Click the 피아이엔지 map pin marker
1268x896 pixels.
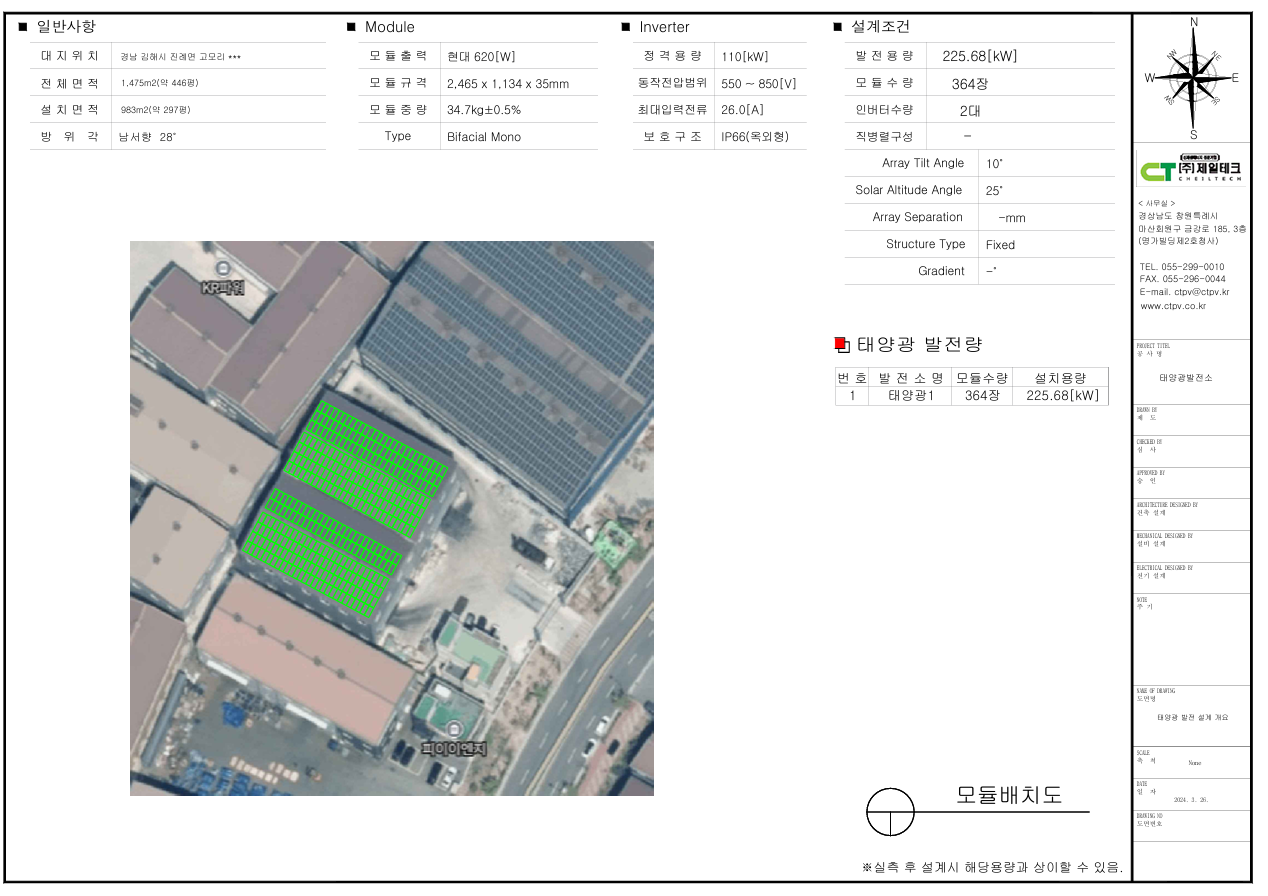(456, 728)
